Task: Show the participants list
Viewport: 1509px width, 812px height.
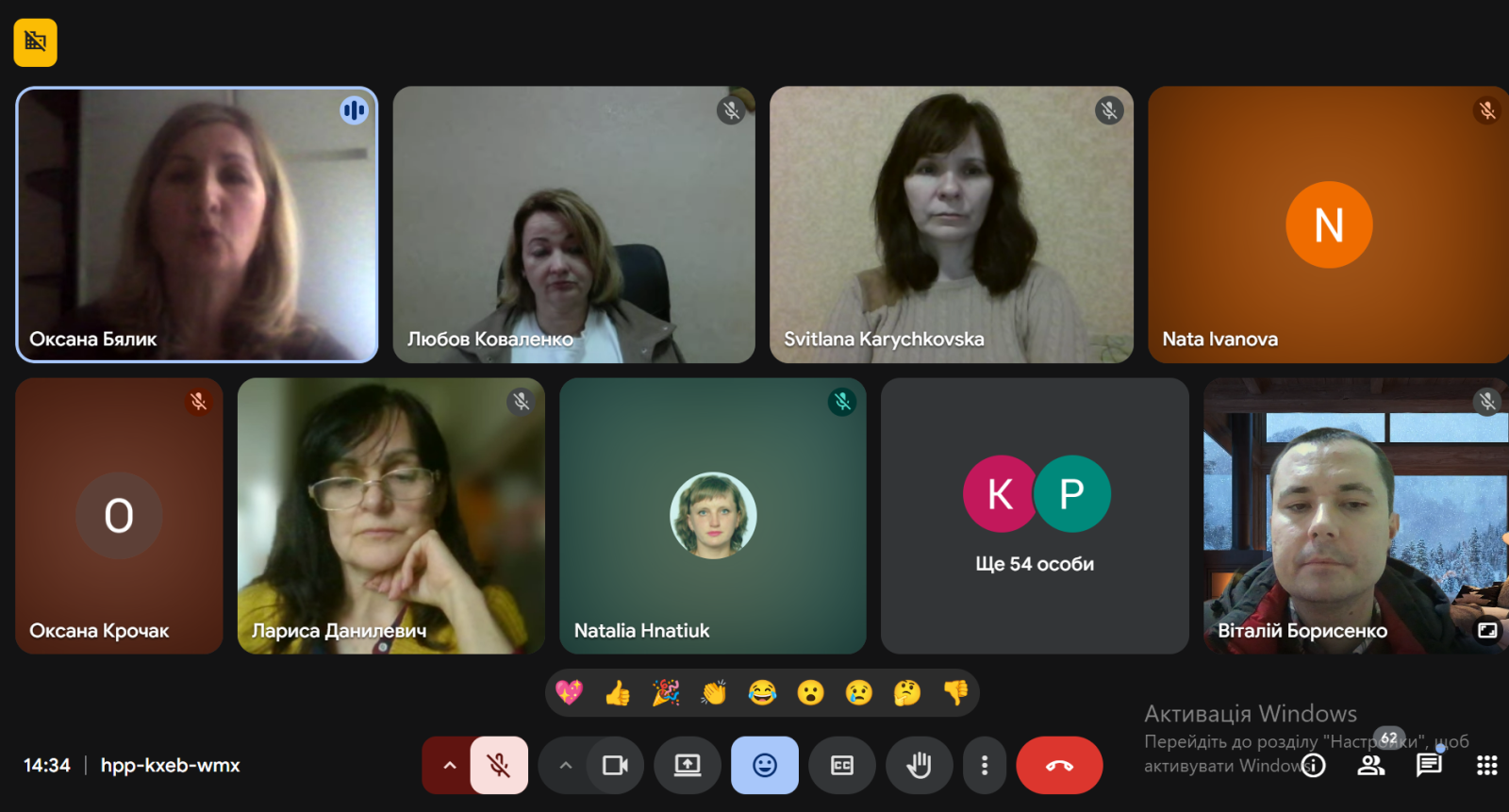Action: 1370,765
